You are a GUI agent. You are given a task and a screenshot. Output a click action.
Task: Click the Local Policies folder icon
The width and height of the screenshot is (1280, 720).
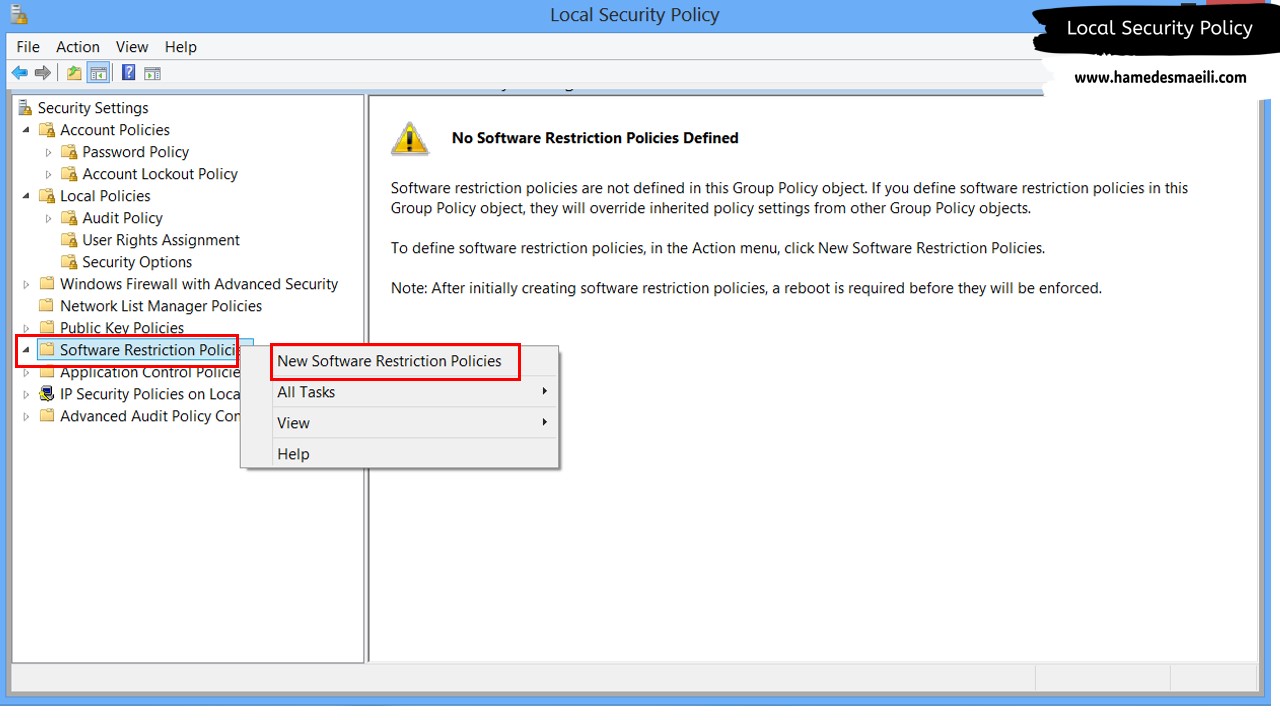click(x=46, y=196)
